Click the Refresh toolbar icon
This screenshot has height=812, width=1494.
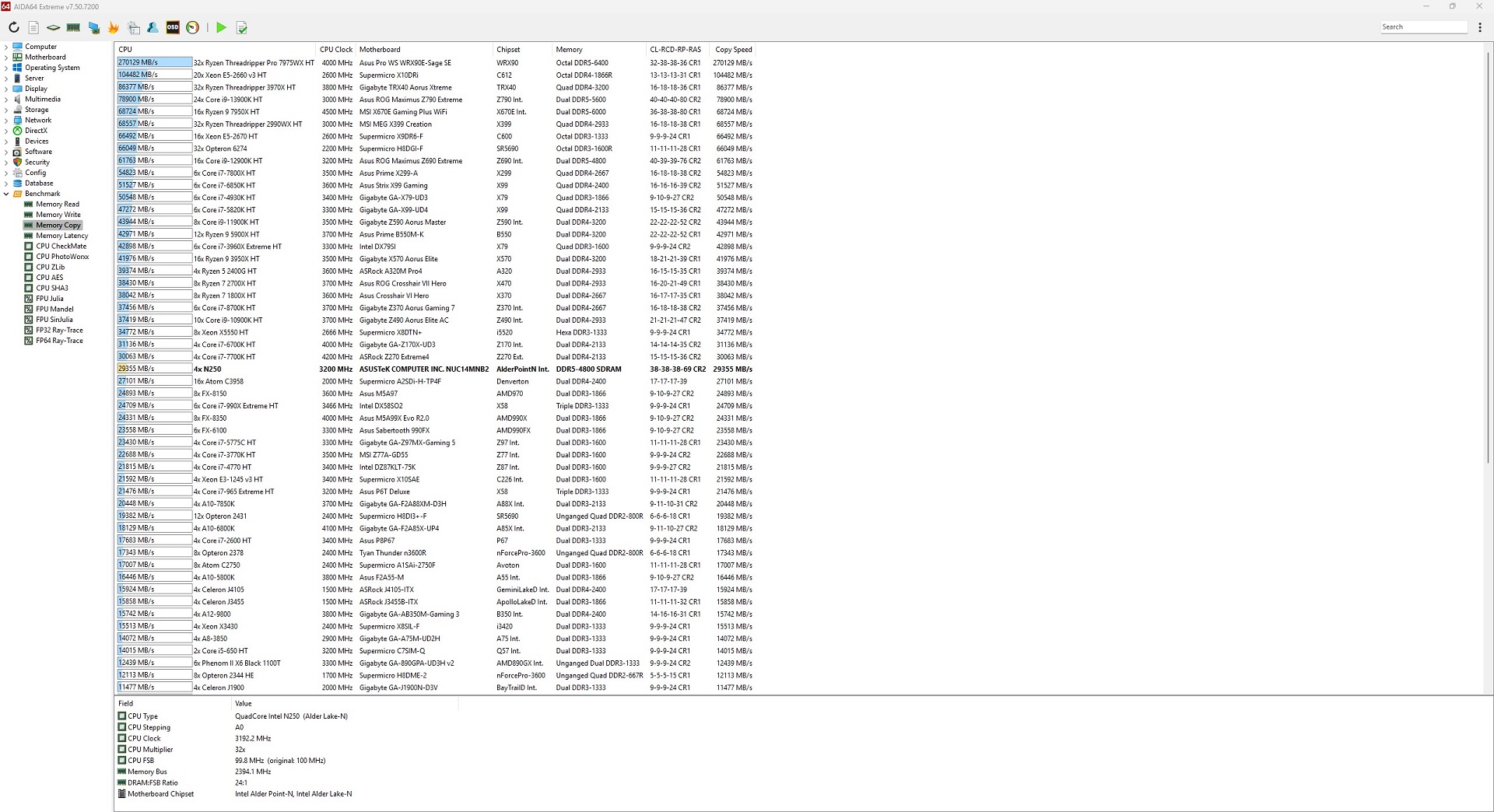pos(13,27)
